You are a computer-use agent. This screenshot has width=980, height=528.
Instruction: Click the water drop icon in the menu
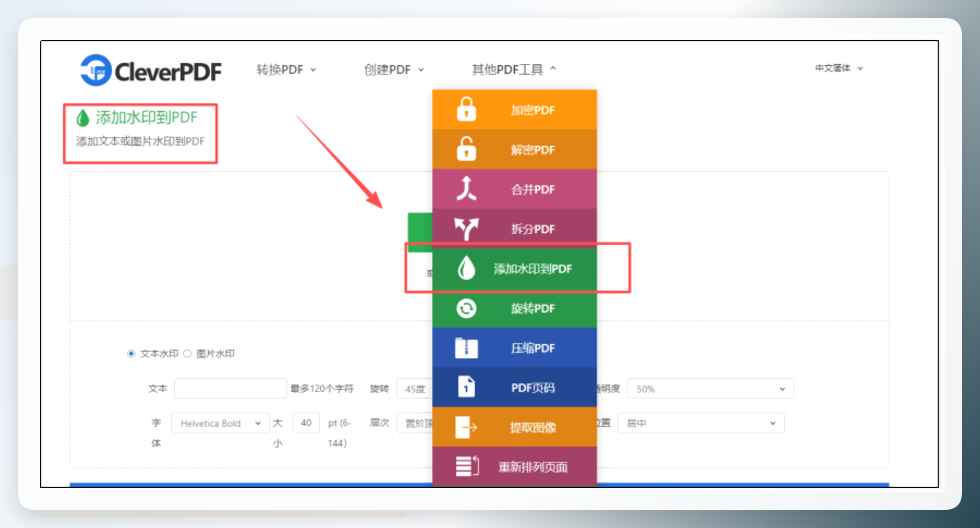(x=466, y=269)
